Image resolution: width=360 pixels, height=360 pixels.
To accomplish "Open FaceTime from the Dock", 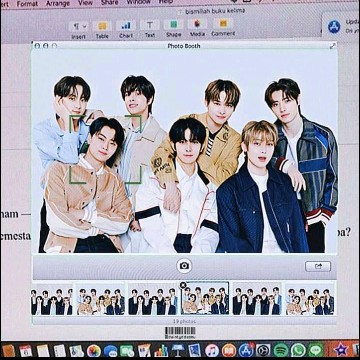I will [x=127, y=351].
